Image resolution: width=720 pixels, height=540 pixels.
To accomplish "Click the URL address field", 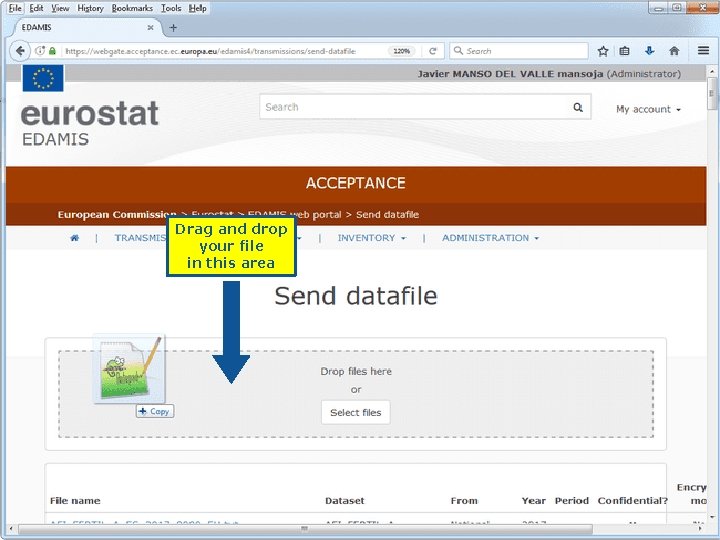I will pyautogui.click(x=225, y=51).
